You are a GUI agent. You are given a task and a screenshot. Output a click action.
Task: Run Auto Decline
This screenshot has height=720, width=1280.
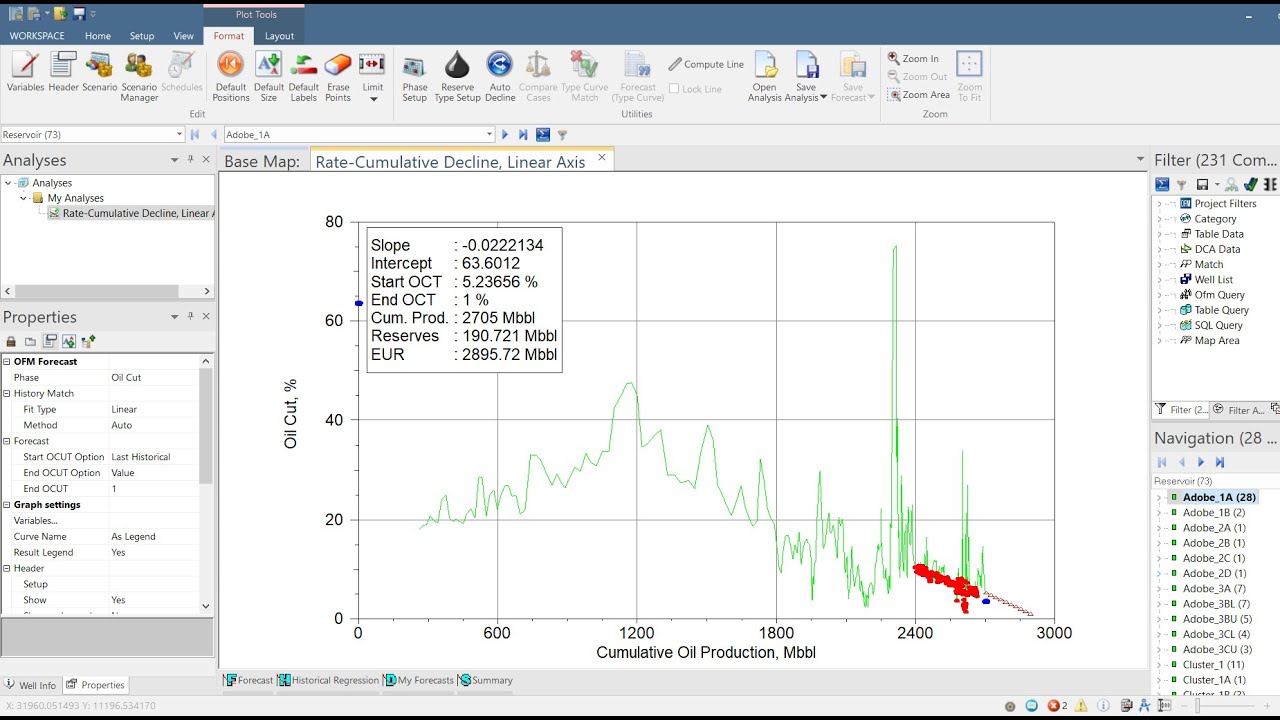coord(499,77)
